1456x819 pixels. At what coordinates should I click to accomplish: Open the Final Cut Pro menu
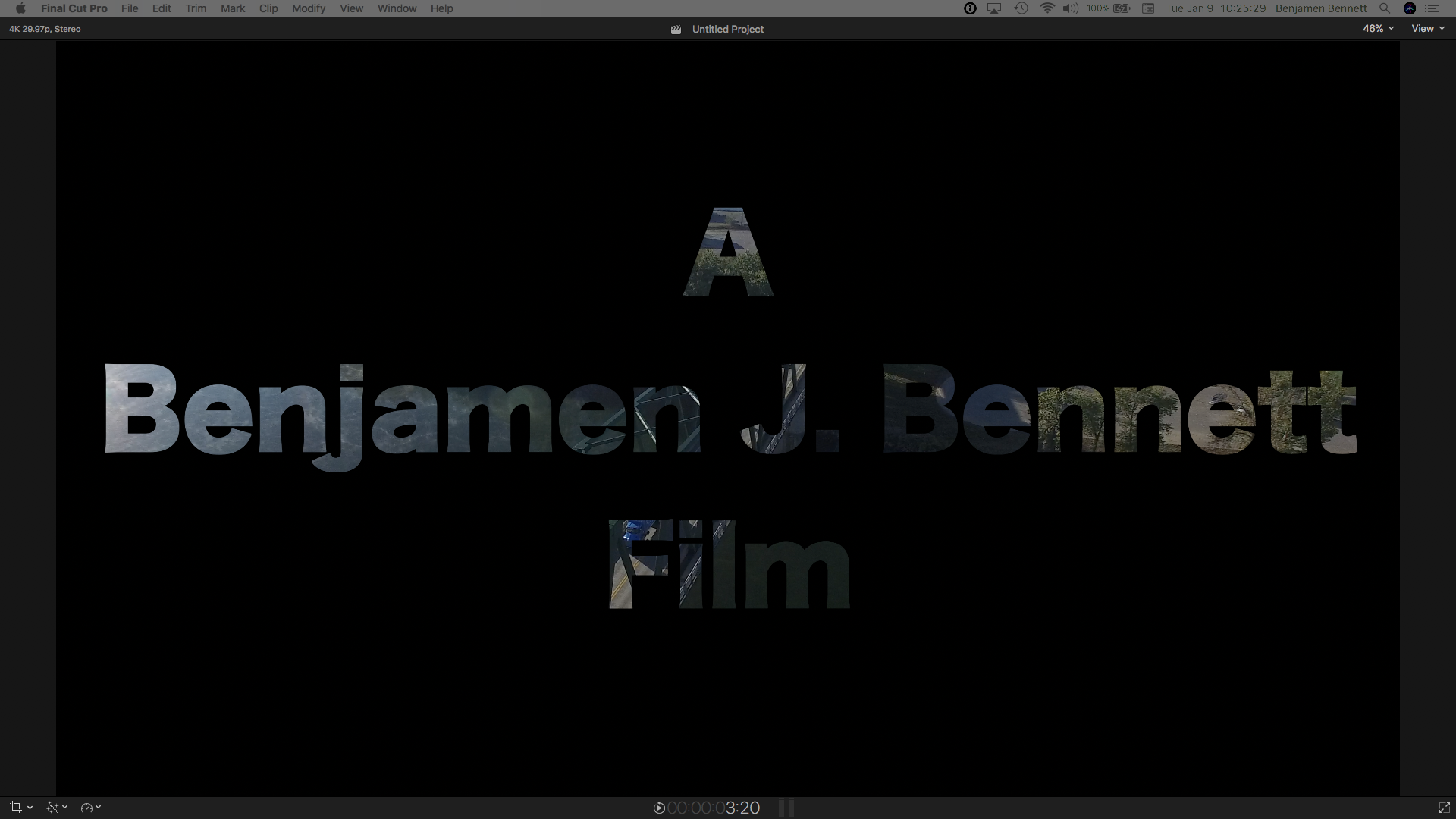74,8
